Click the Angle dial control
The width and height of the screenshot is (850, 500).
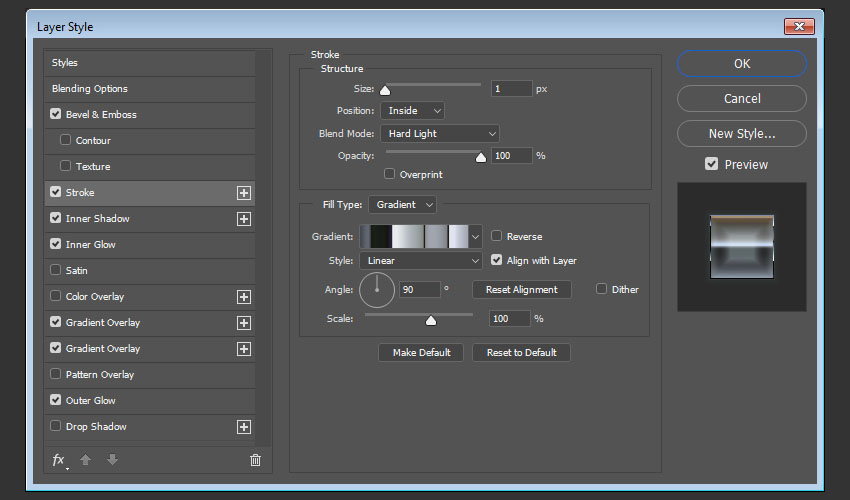click(x=377, y=291)
